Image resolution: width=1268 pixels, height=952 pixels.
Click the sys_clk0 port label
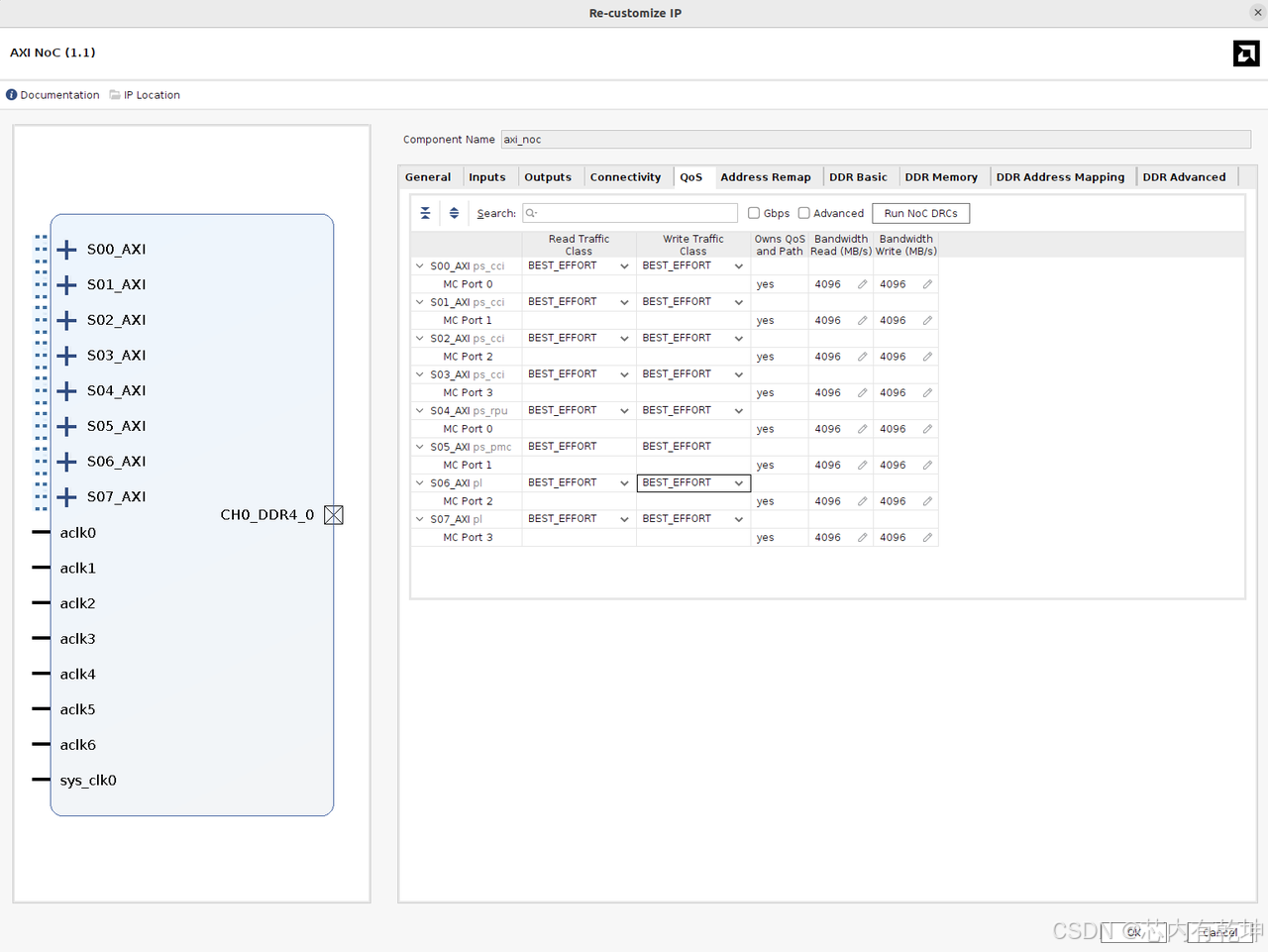[x=88, y=781]
